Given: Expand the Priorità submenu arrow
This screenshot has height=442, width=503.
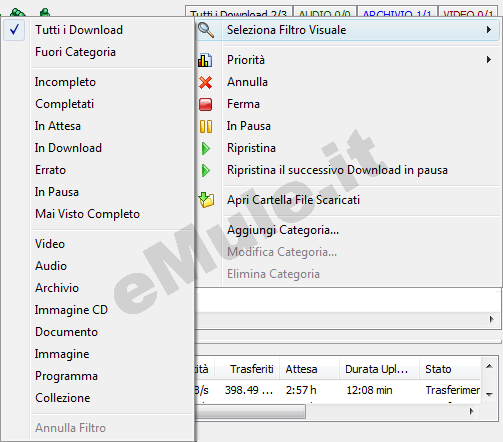Looking at the screenshot, I should point(489,60).
